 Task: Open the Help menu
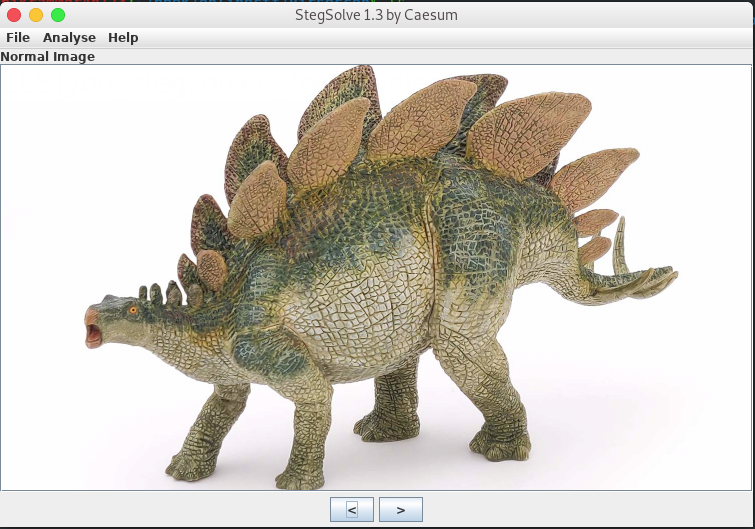click(123, 38)
